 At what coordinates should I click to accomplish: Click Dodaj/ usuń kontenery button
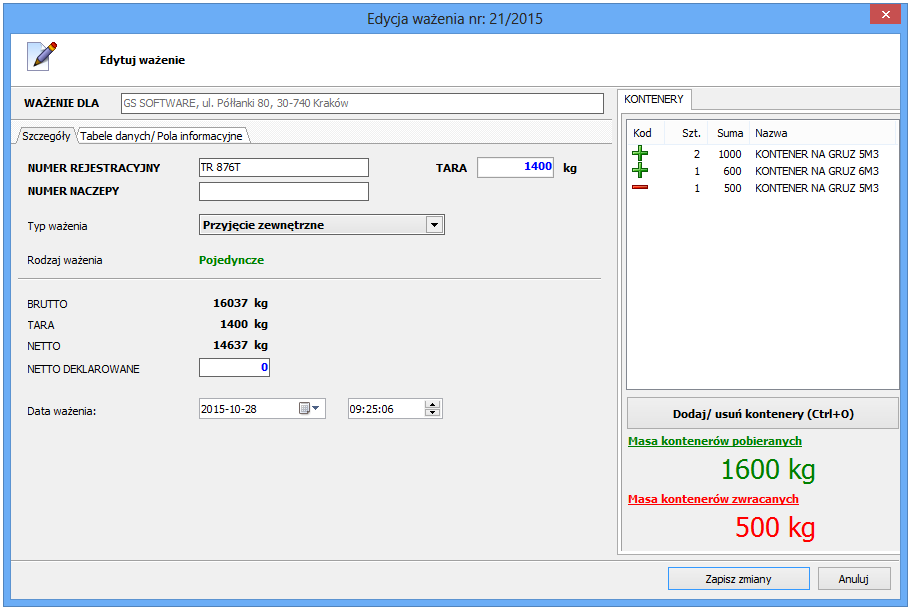click(762, 413)
